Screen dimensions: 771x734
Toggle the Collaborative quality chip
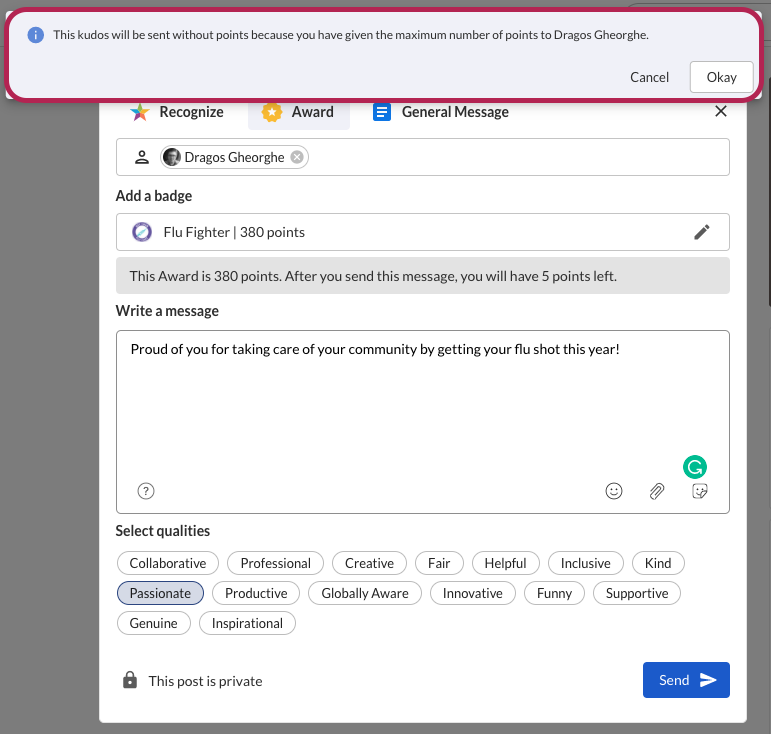point(168,563)
